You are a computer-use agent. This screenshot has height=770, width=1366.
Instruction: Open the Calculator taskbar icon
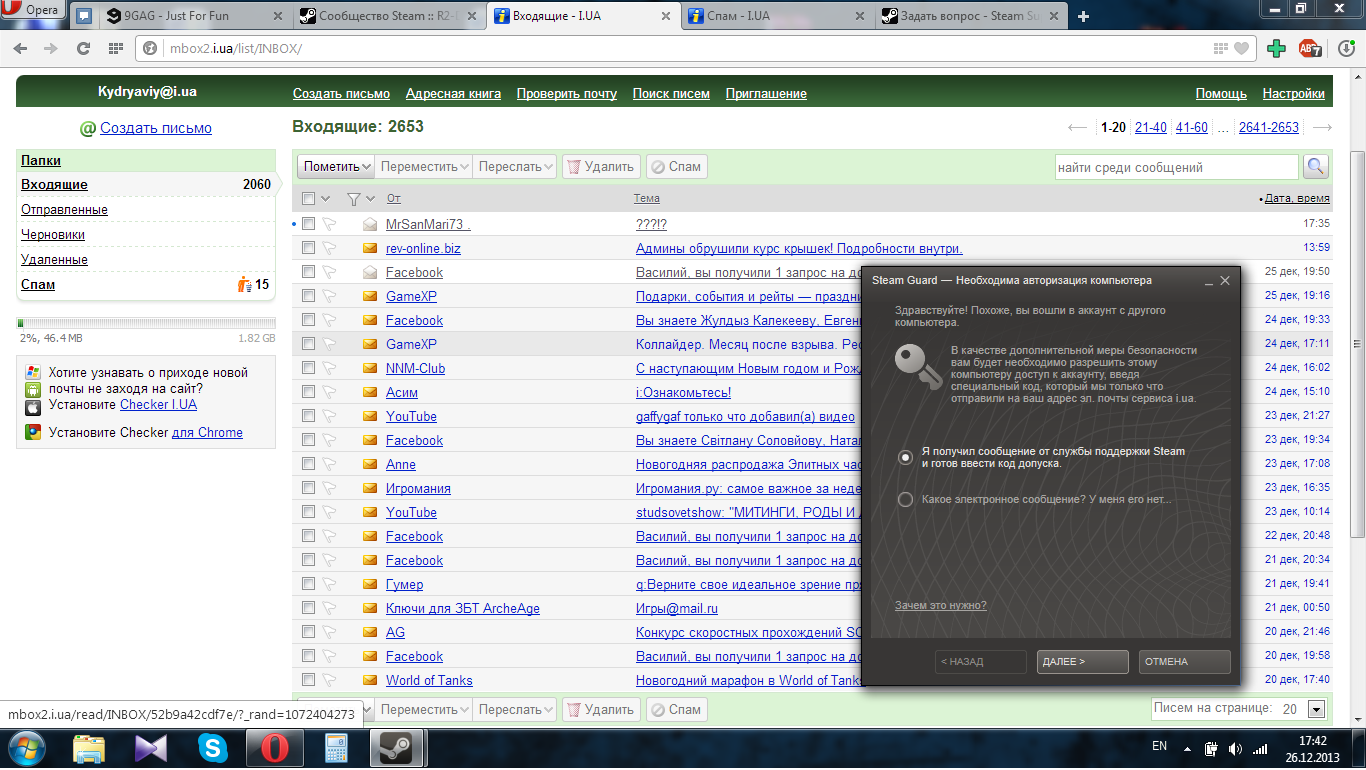tap(335, 748)
